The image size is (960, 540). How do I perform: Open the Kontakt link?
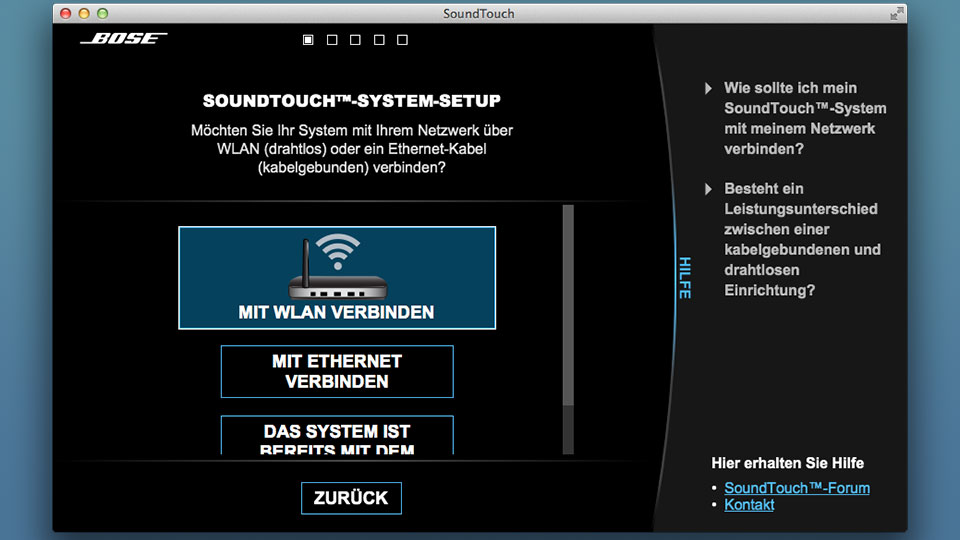(749, 505)
